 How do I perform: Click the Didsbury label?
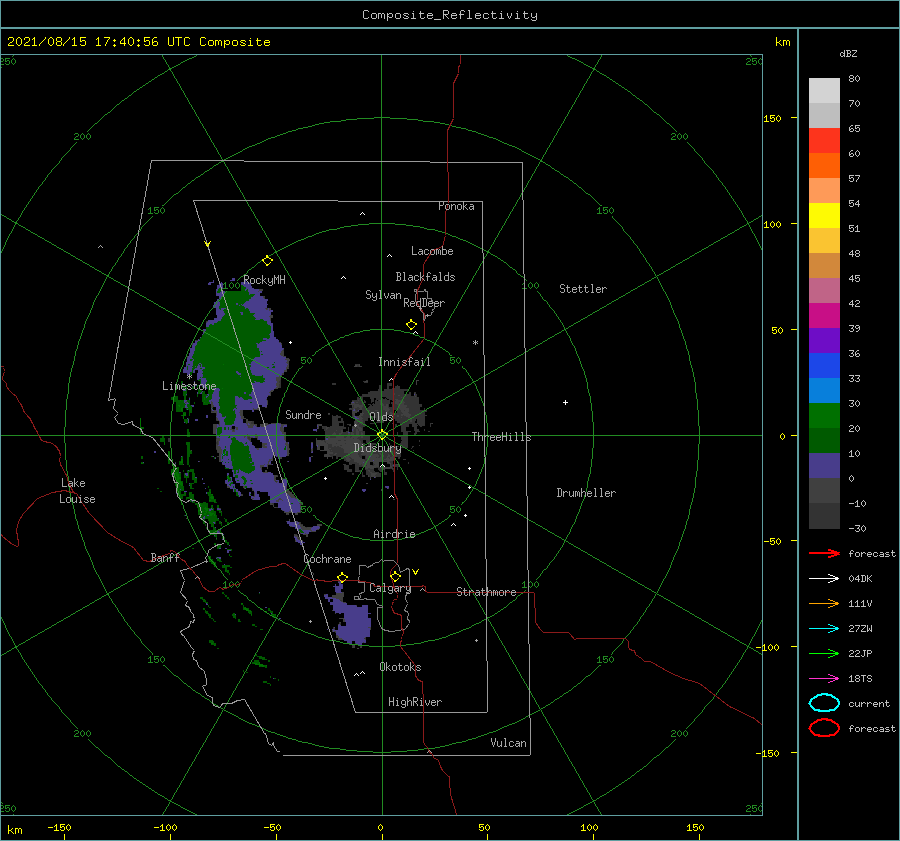tap(378, 448)
